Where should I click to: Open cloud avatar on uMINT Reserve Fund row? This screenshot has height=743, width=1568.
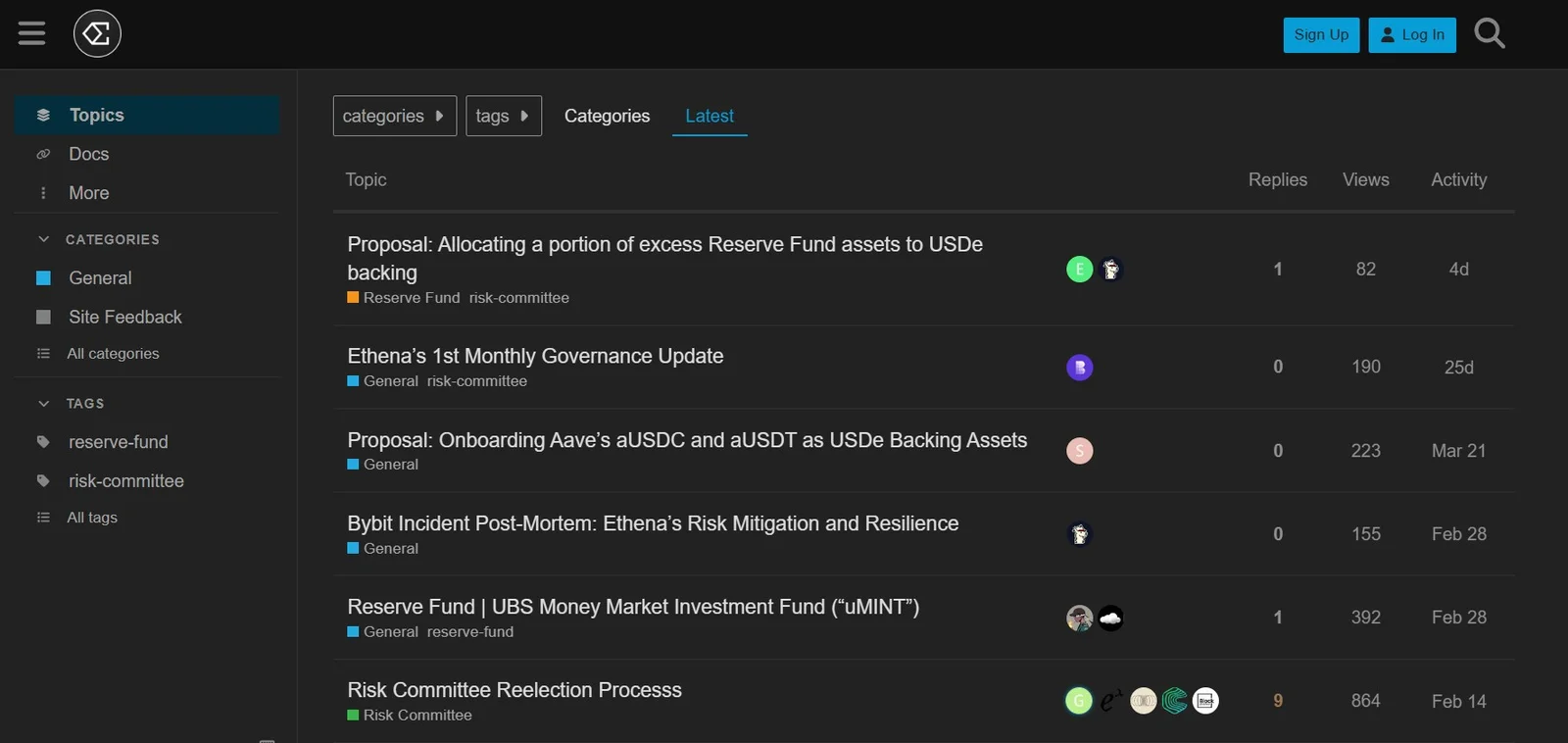click(x=1110, y=618)
